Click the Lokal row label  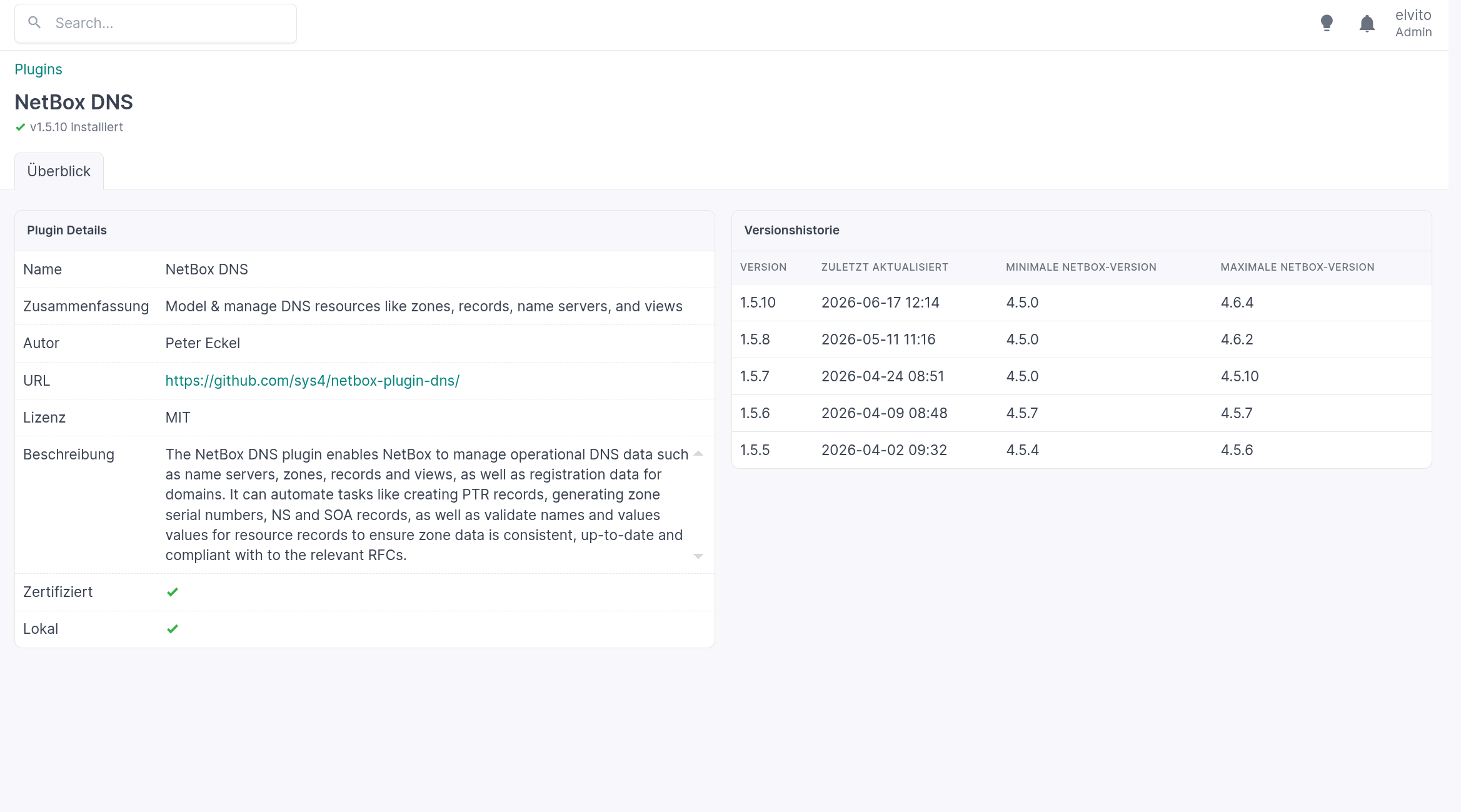[x=41, y=629]
